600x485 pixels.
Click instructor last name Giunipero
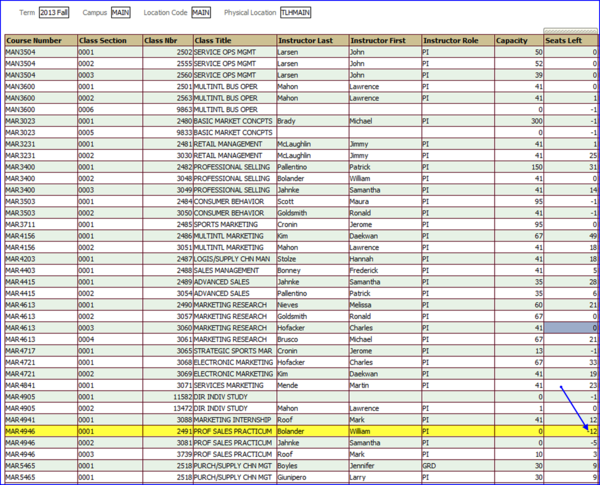pyautogui.click(x=290, y=477)
